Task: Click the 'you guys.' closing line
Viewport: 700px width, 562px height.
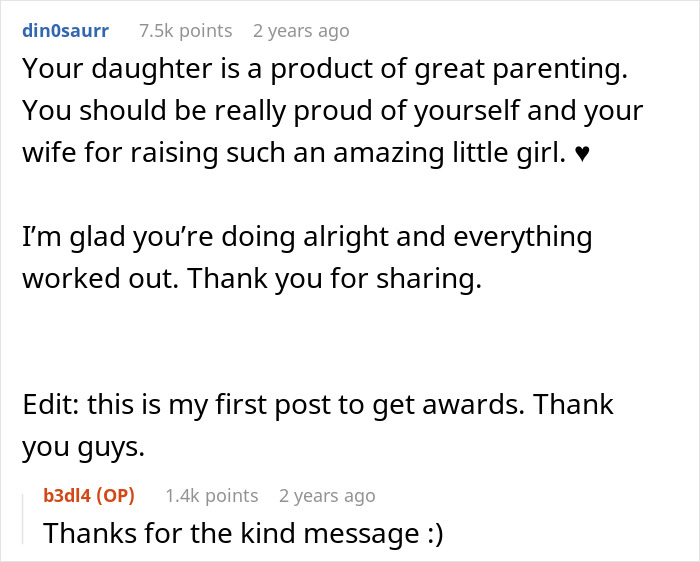Action: (x=84, y=447)
